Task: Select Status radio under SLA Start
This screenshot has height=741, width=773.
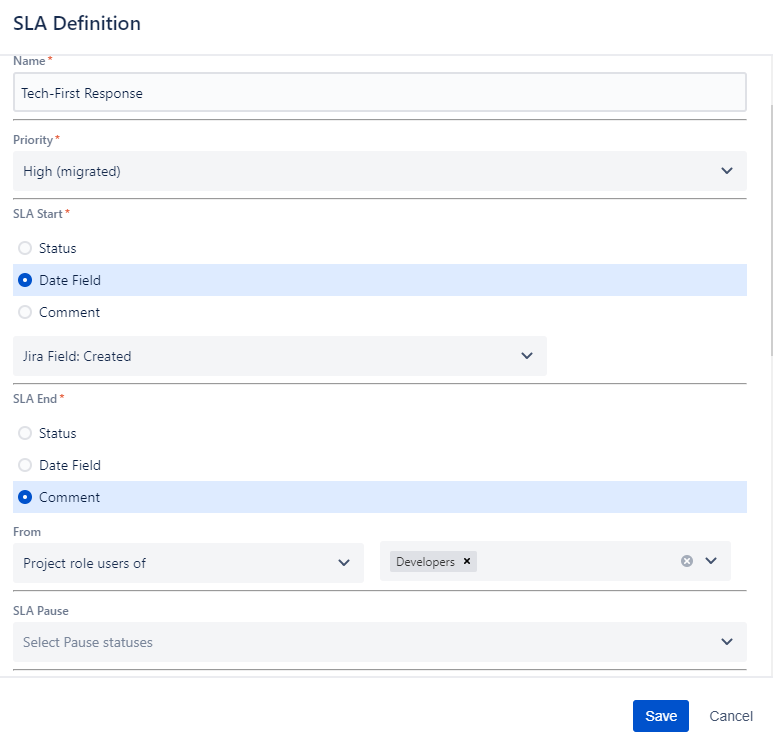Action: point(25,248)
